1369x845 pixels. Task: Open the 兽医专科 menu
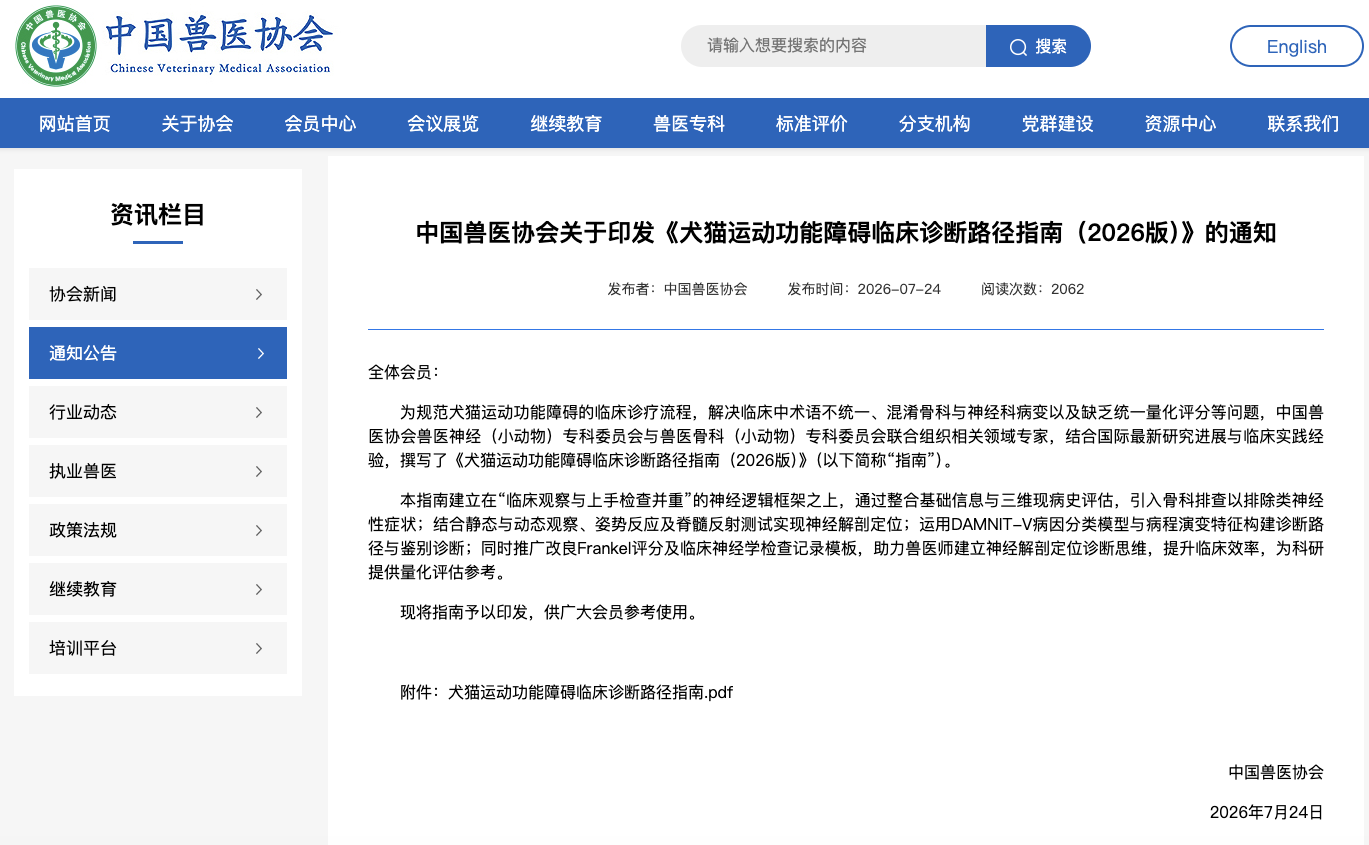[689, 124]
